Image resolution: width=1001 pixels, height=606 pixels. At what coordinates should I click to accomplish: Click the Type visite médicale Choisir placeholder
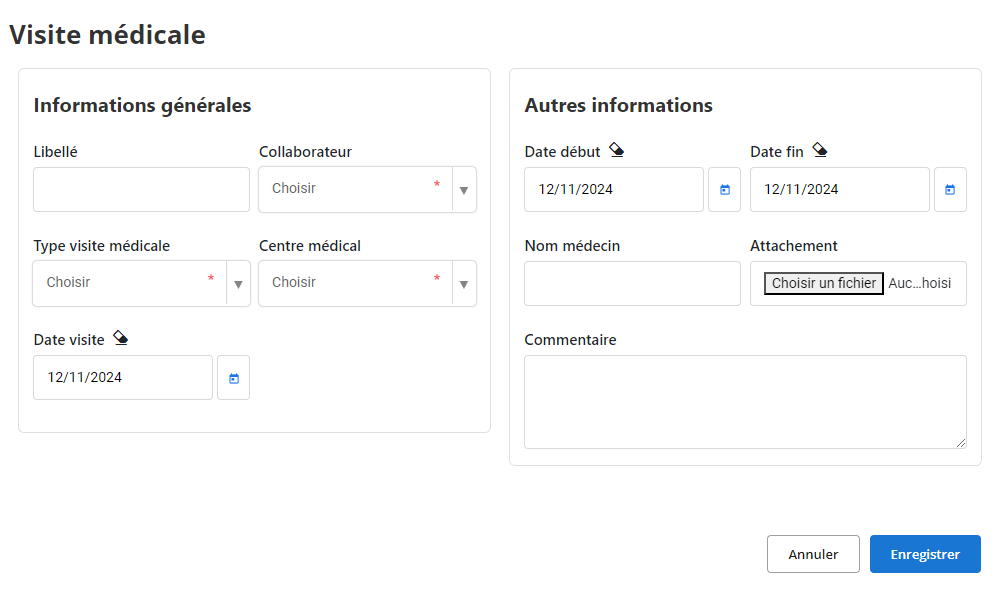tap(68, 282)
